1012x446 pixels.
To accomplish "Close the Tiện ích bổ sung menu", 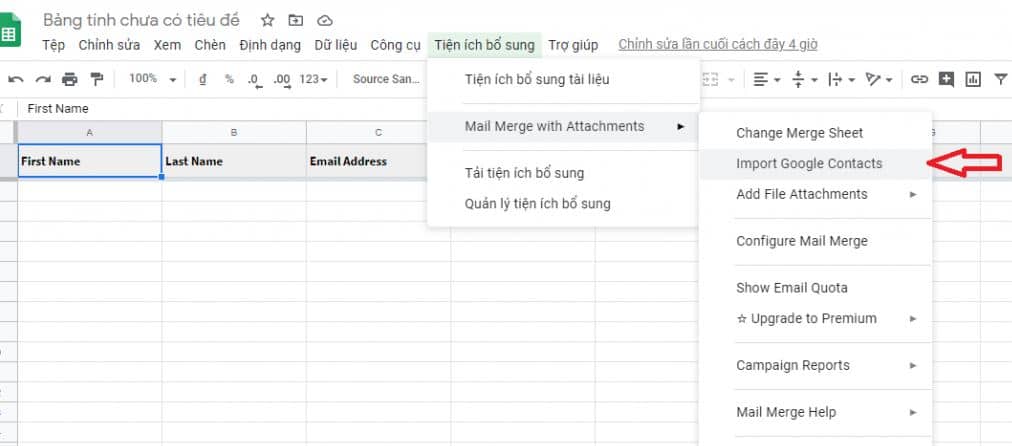I will click(485, 45).
